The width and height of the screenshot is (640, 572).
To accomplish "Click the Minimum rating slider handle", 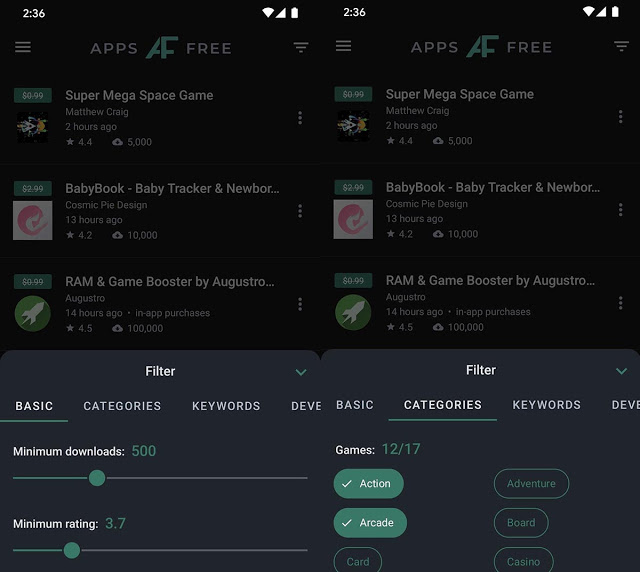I will click(x=72, y=550).
